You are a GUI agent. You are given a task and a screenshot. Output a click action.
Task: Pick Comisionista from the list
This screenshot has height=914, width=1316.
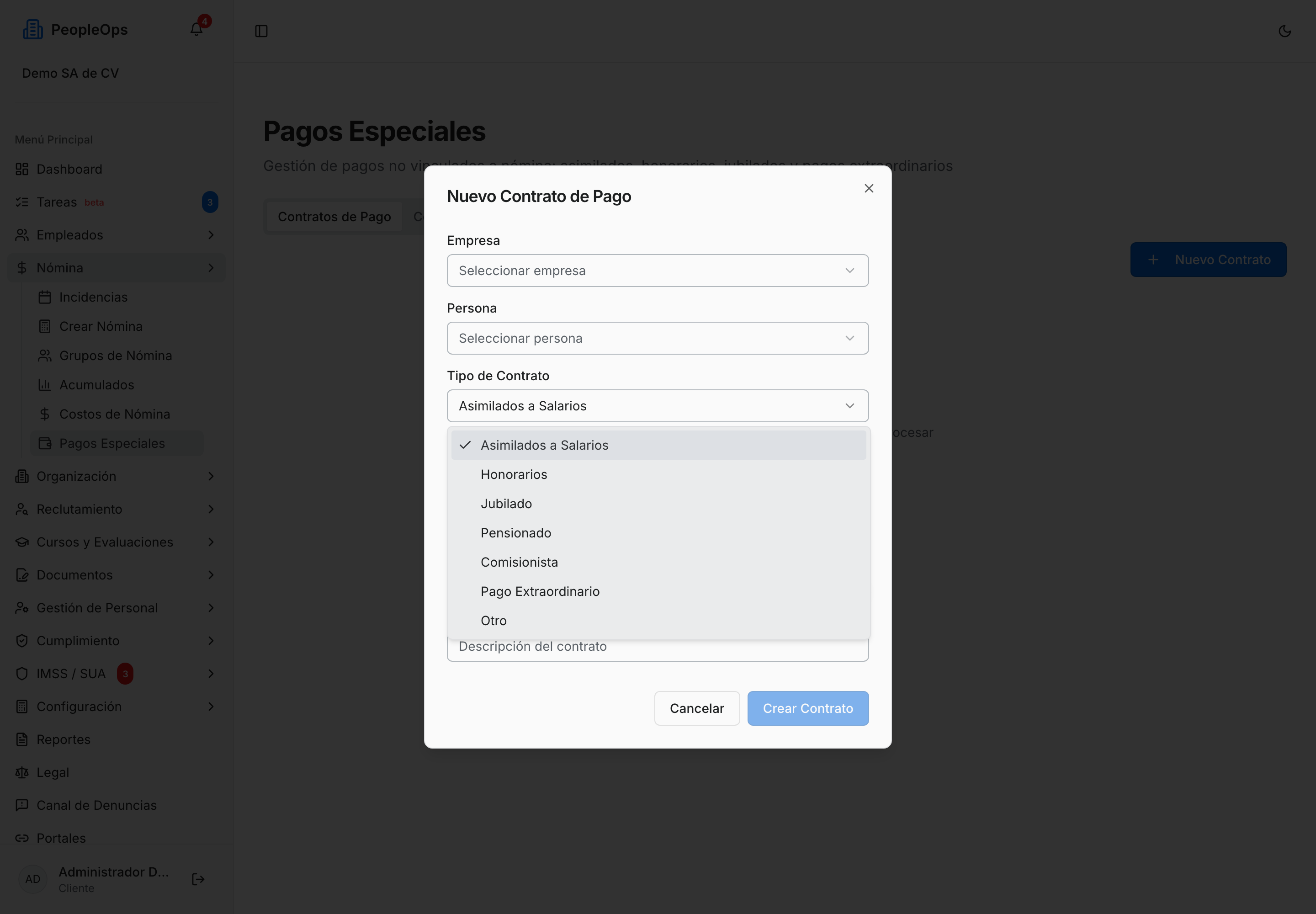pyautogui.click(x=658, y=562)
